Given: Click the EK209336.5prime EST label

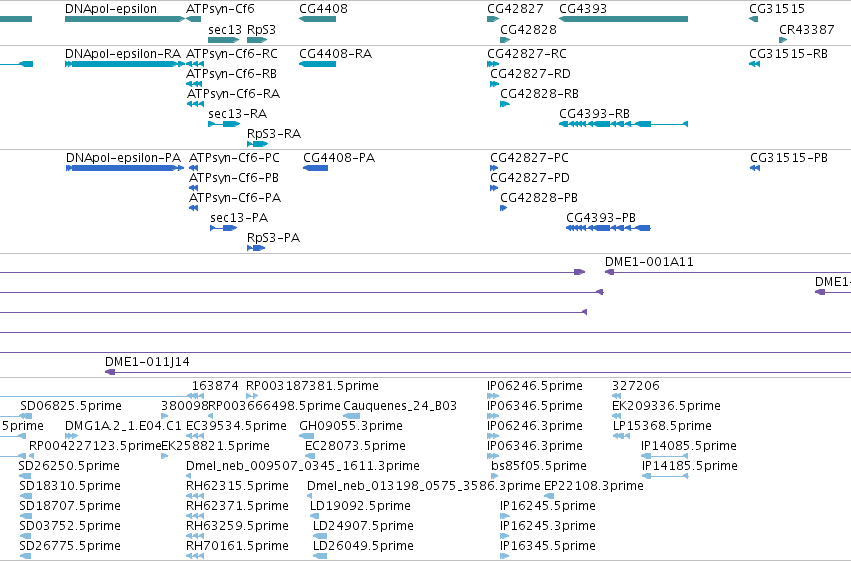Looking at the screenshot, I should coord(666,406).
